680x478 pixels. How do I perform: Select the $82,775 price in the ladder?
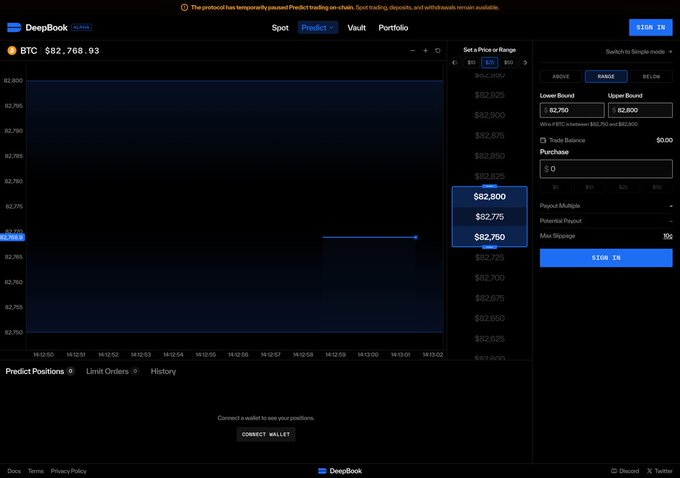[490, 217]
